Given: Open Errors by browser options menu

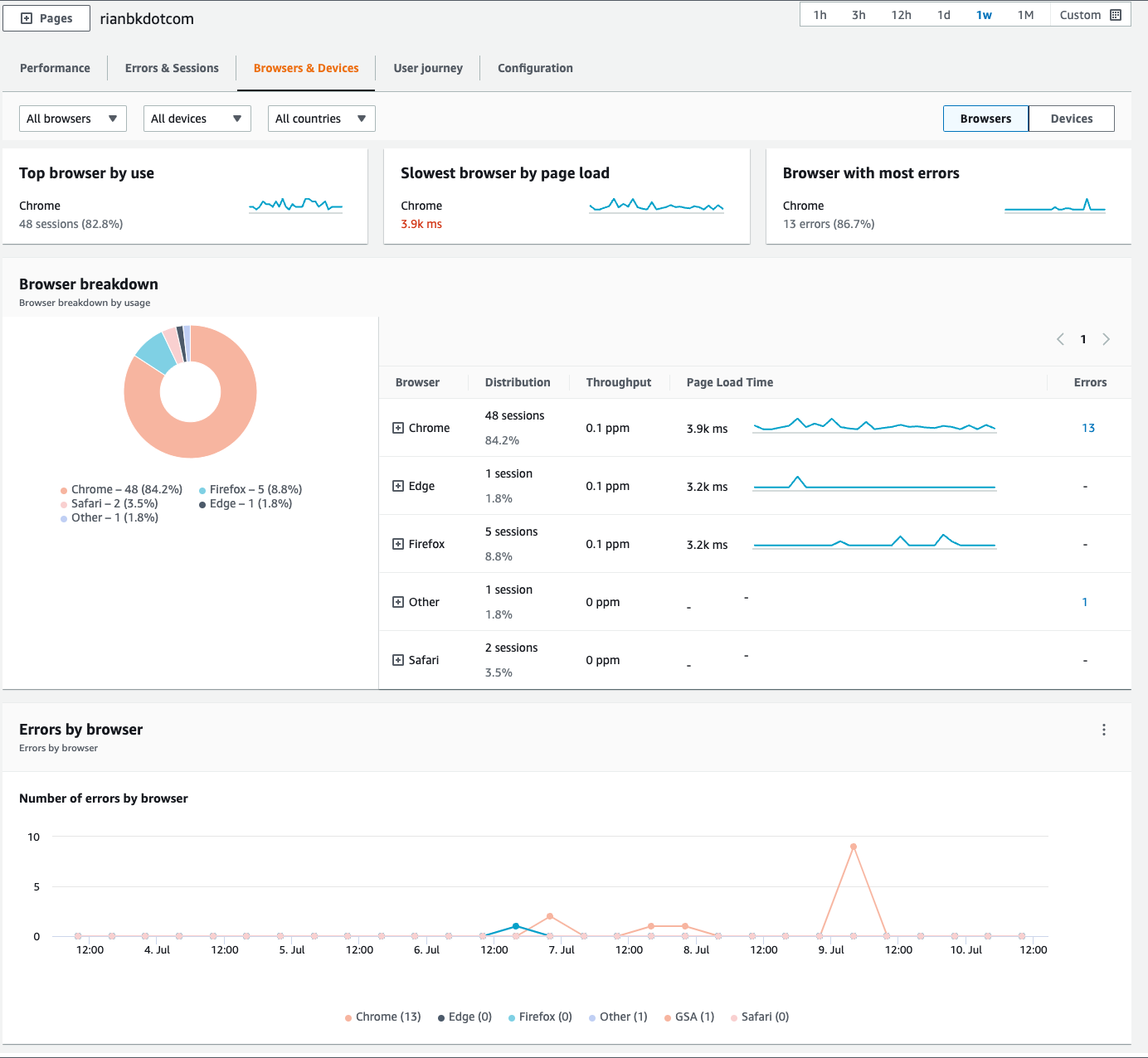Looking at the screenshot, I should 1103,730.
